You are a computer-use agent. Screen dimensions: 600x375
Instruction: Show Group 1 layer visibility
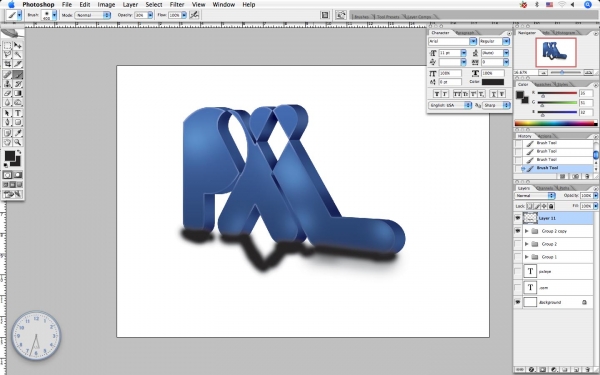(x=518, y=257)
